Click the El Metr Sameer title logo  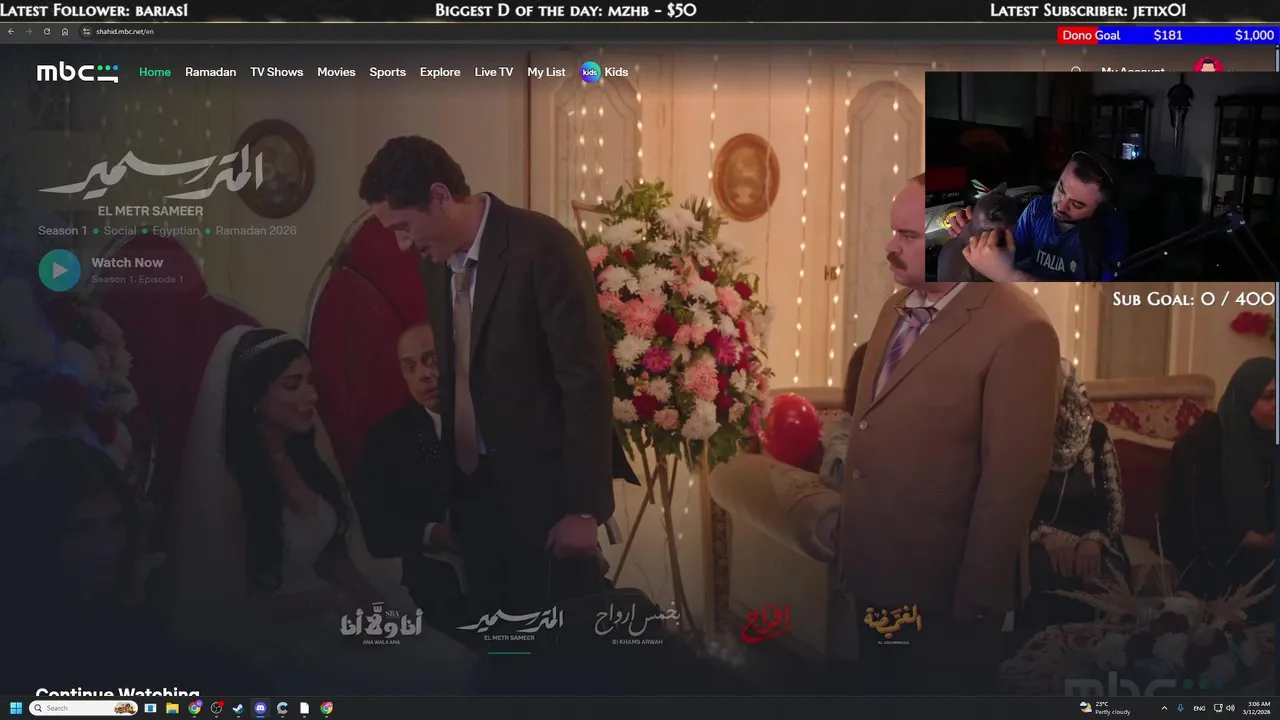pyautogui.click(x=150, y=181)
